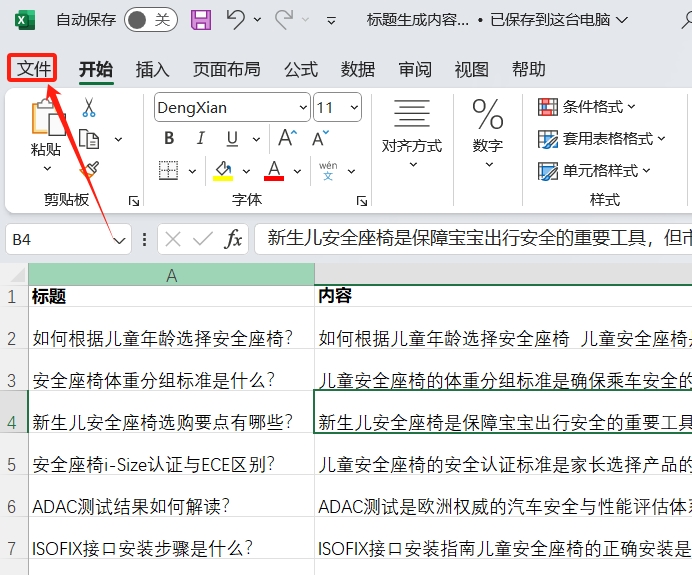Open the Undo history dropdown arrow
The width and height of the screenshot is (692, 575).
257,20
